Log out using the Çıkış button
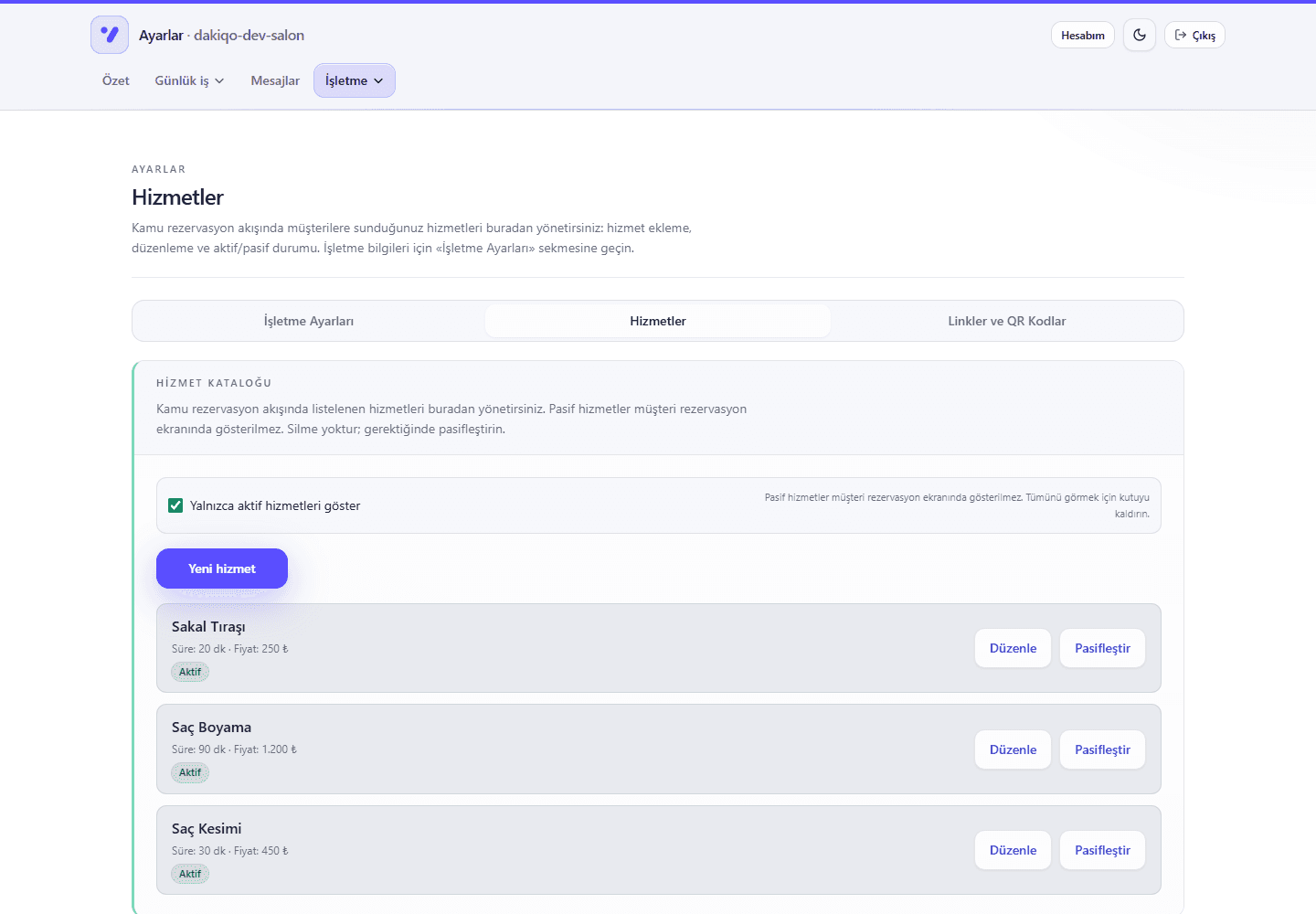The height and width of the screenshot is (914, 1316). (x=1194, y=35)
